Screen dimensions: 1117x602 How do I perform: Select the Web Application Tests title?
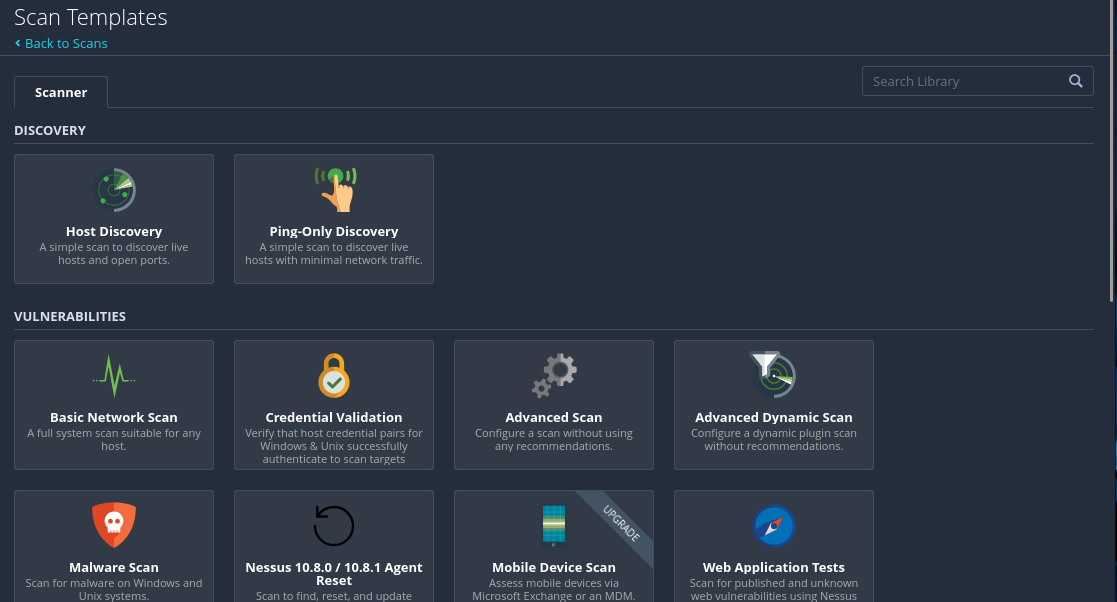(x=774, y=568)
